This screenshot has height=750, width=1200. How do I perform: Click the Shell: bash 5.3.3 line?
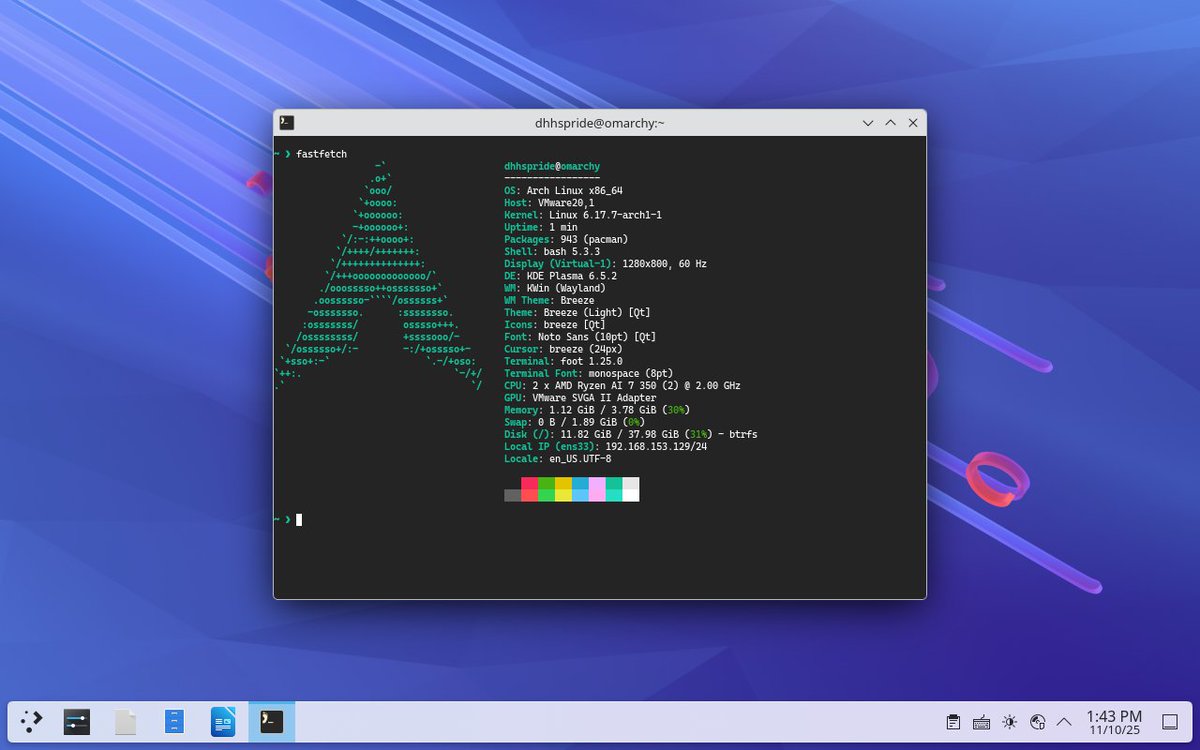pyautogui.click(x=552, y=251)
